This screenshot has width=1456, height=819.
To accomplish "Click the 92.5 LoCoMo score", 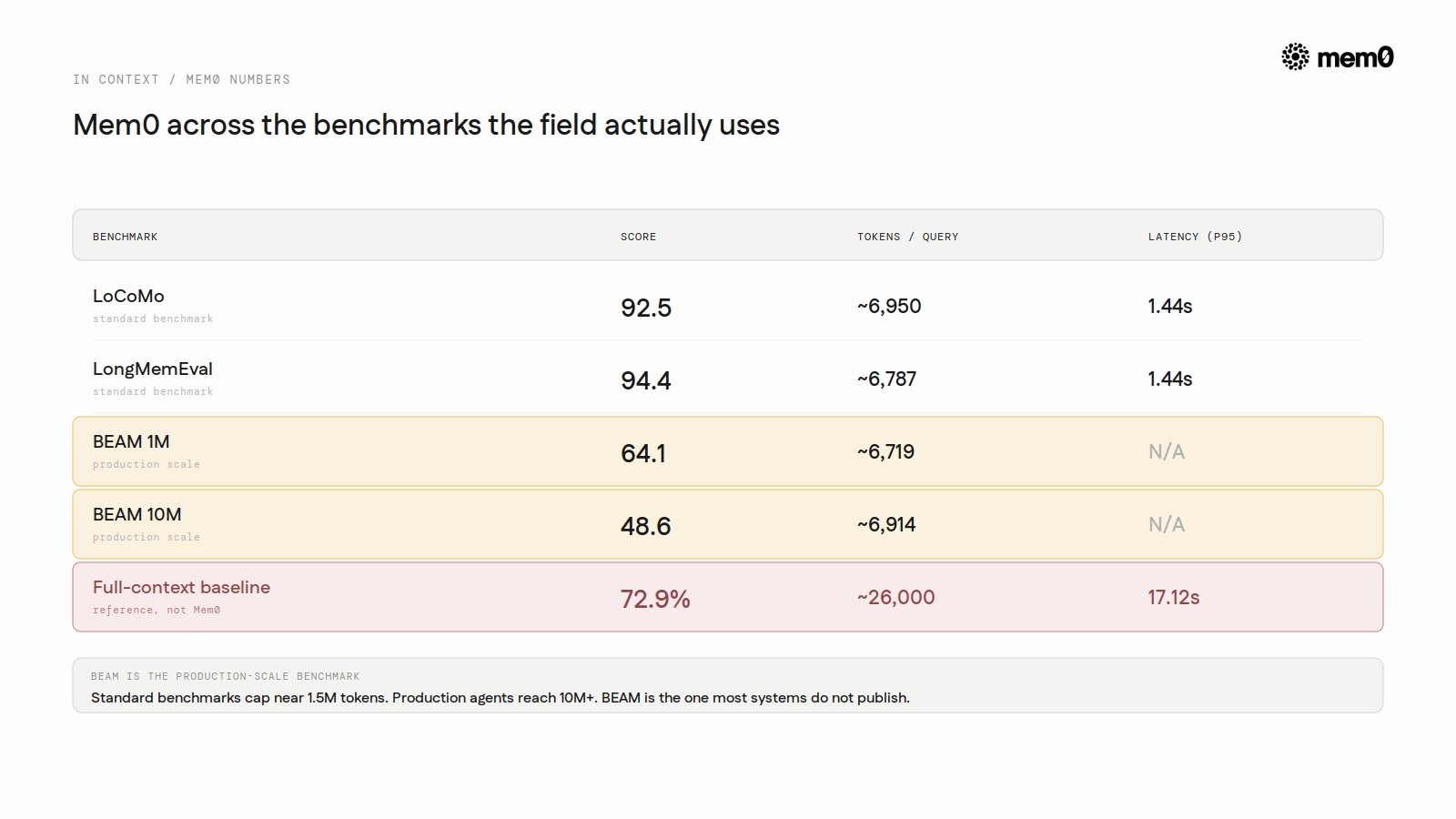I will (x=646, y=308).
